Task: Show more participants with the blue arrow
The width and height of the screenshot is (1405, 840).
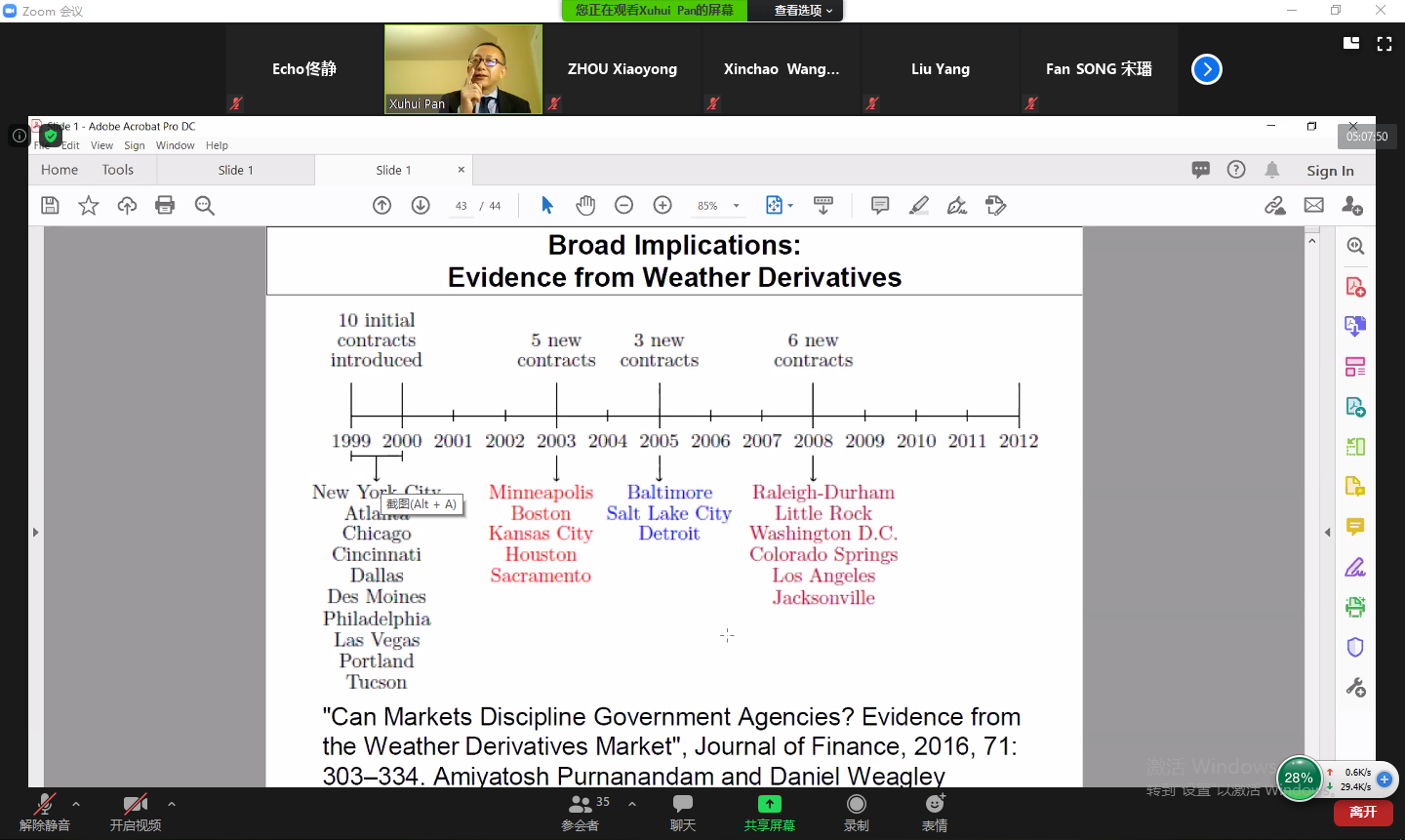Action: (1207, 69)
